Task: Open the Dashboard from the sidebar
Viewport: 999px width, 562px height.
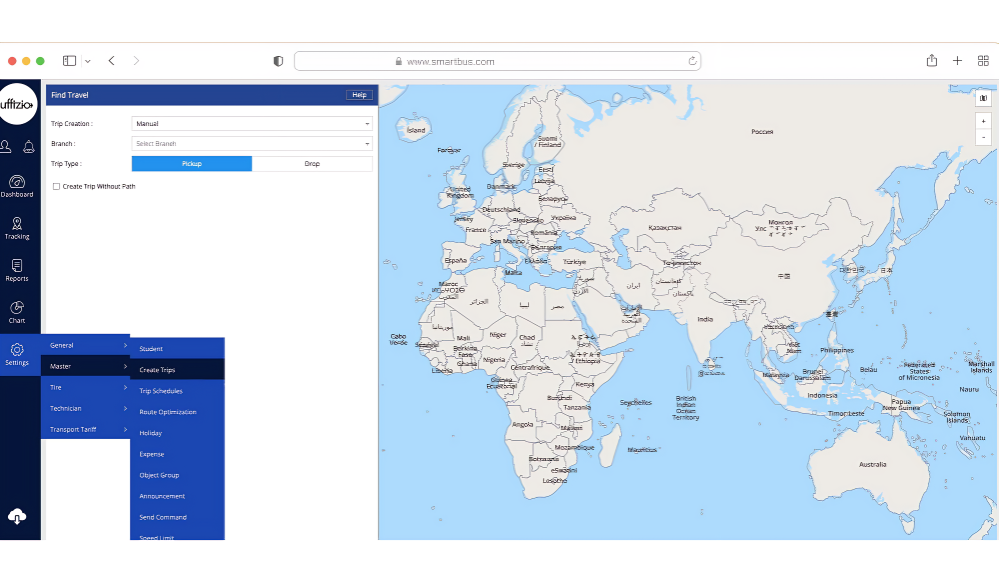Action: [x=17, y=185]
